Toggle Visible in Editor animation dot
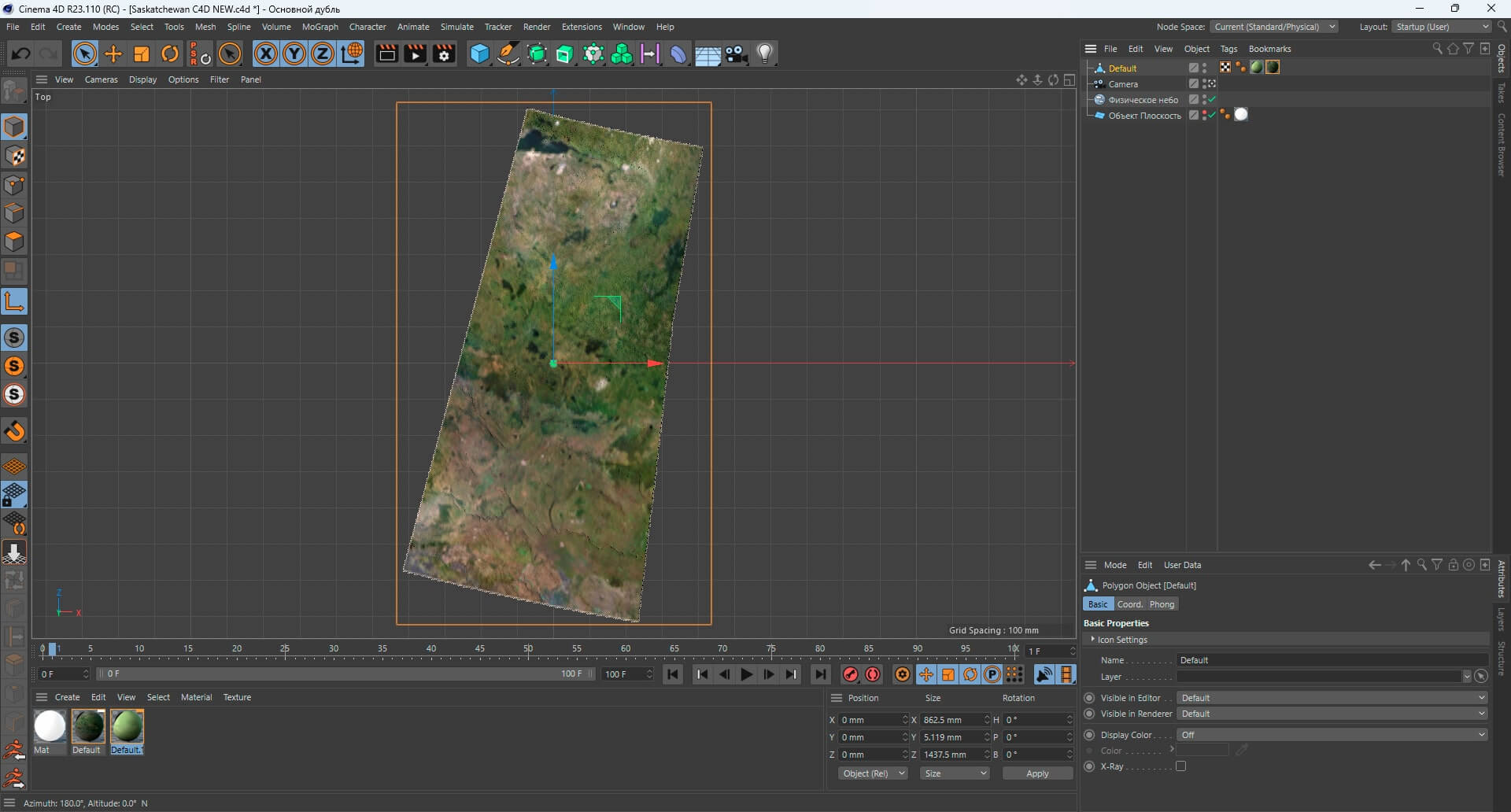This screenshot has width=1511, height=812. (x=1089, y=698)
